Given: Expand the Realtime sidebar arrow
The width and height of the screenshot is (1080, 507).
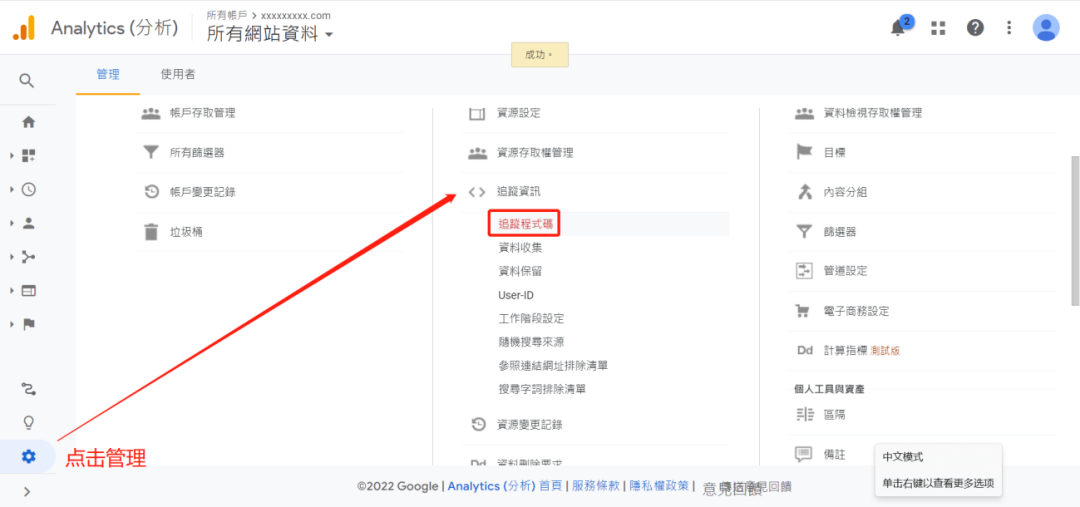Looking at the screenshot, I should [12, 189].
